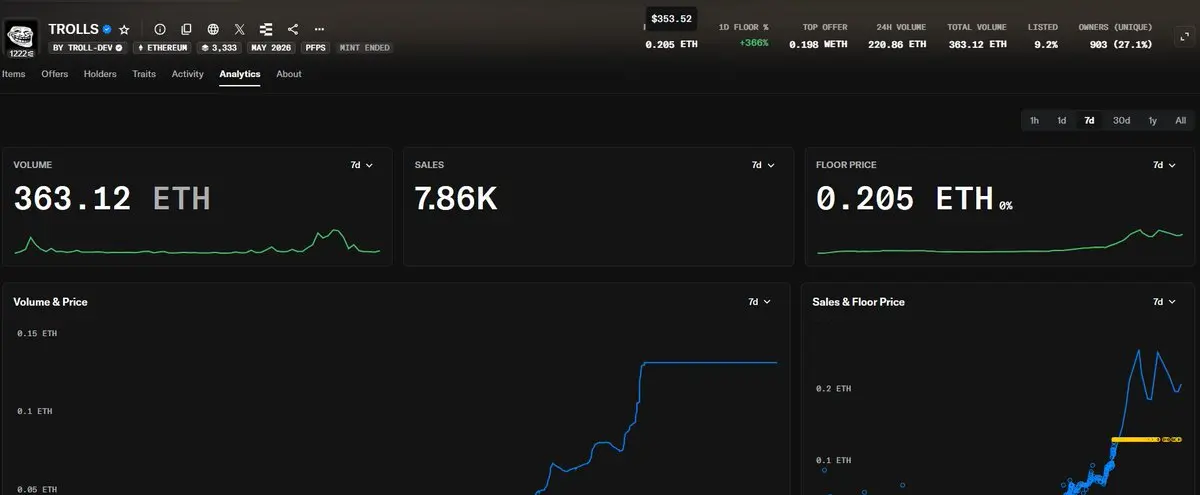This screenshot has width=1200, height=495.
Task: Open the three-dot more options menu
Action: [319, 30]
